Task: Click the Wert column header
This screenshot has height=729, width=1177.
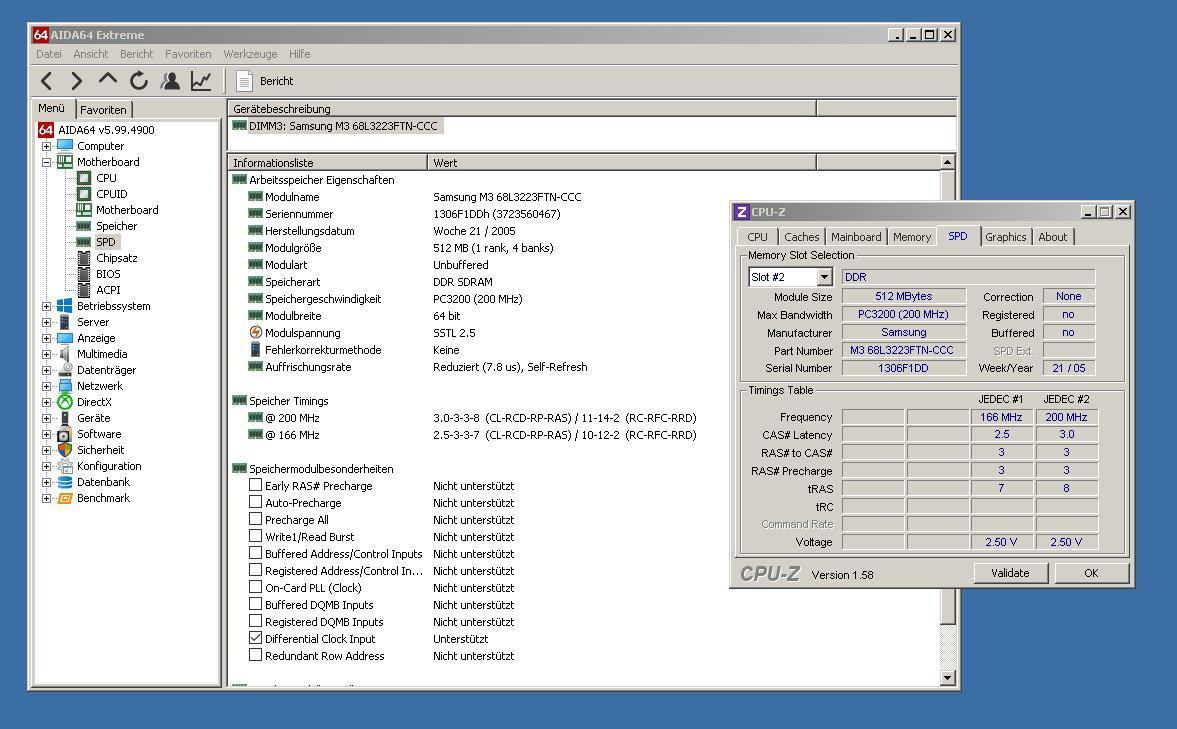Action: click(x=622, y=163)
